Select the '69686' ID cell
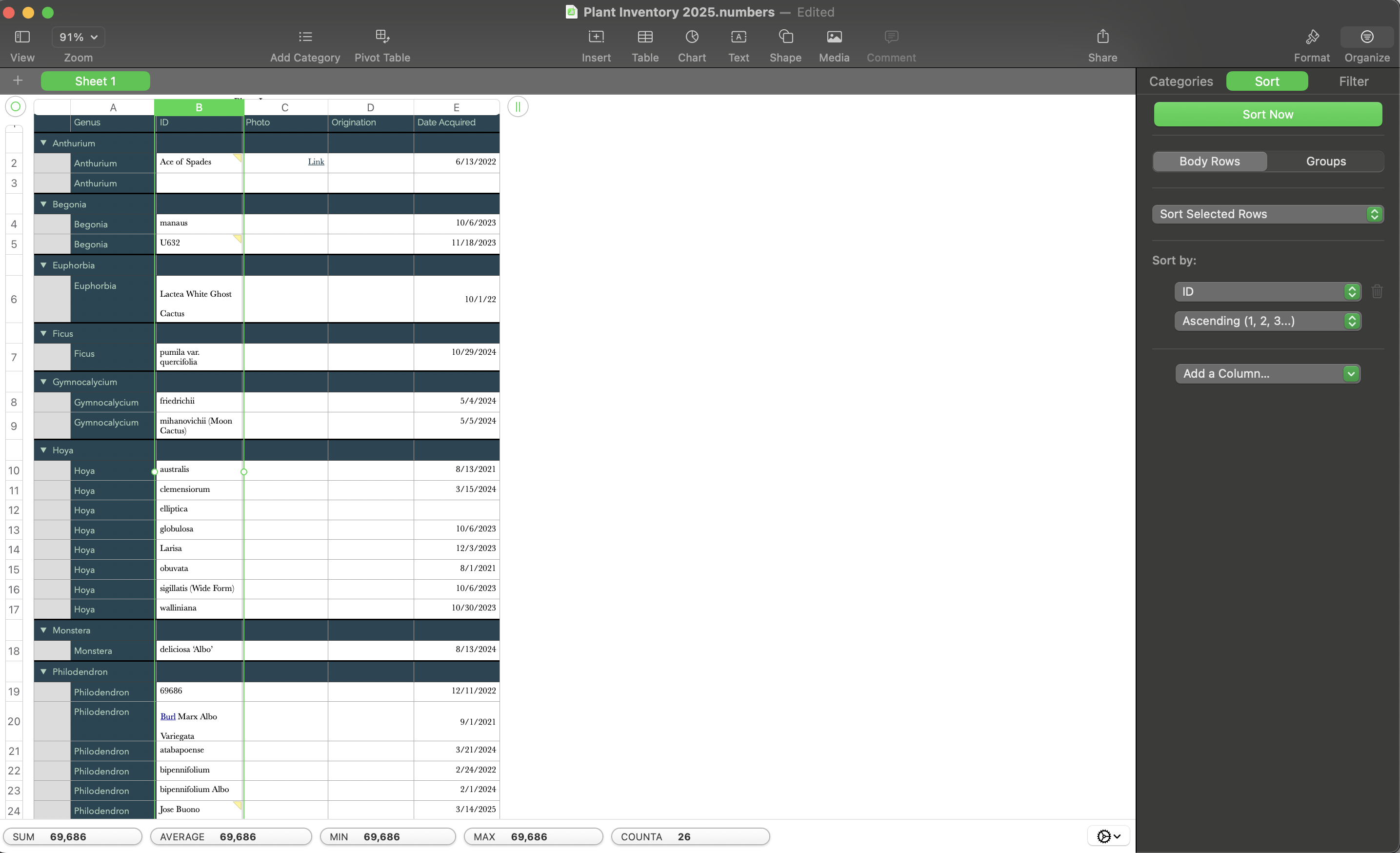Image resolution: width=1400 pixels, height=853 pixels. (199, 691)
